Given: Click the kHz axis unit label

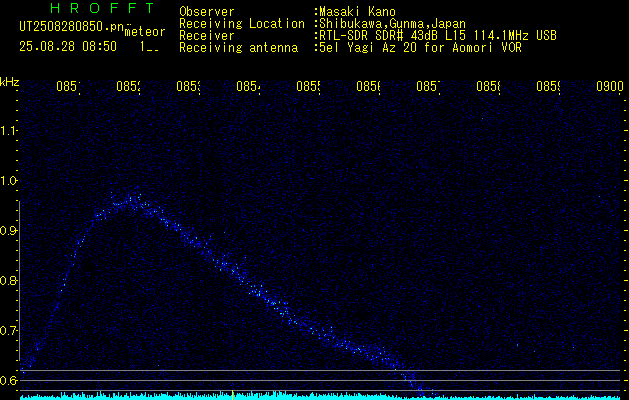Looking at the screenshot, I should coord(9,82).
